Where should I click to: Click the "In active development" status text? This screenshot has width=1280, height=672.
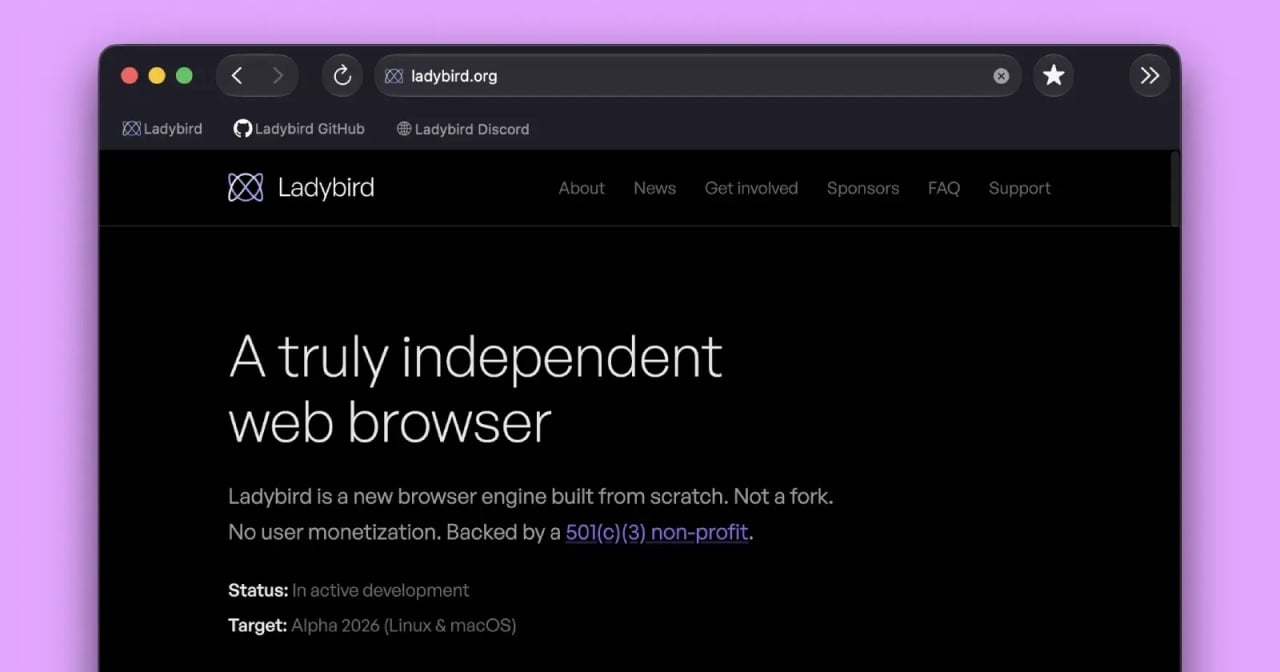(x=380, y=590)
